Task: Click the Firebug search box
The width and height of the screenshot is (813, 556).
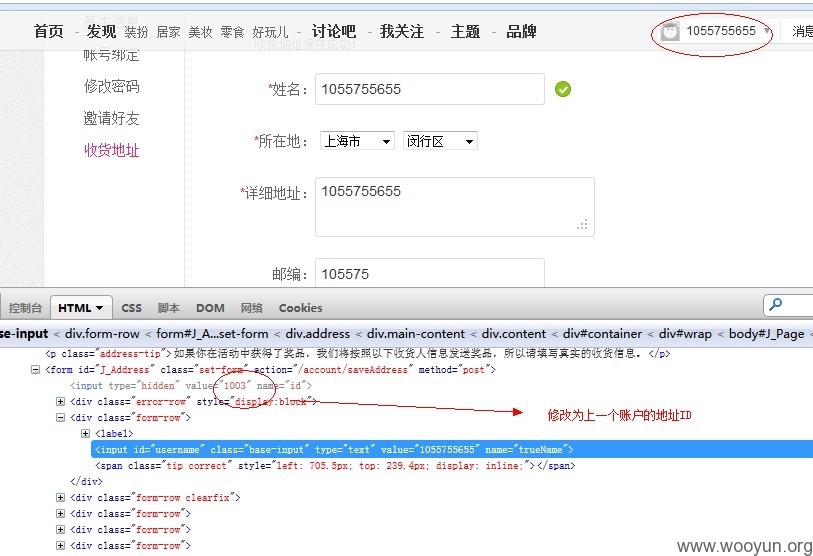Action: pyautogui.click(x=788, y=305)
